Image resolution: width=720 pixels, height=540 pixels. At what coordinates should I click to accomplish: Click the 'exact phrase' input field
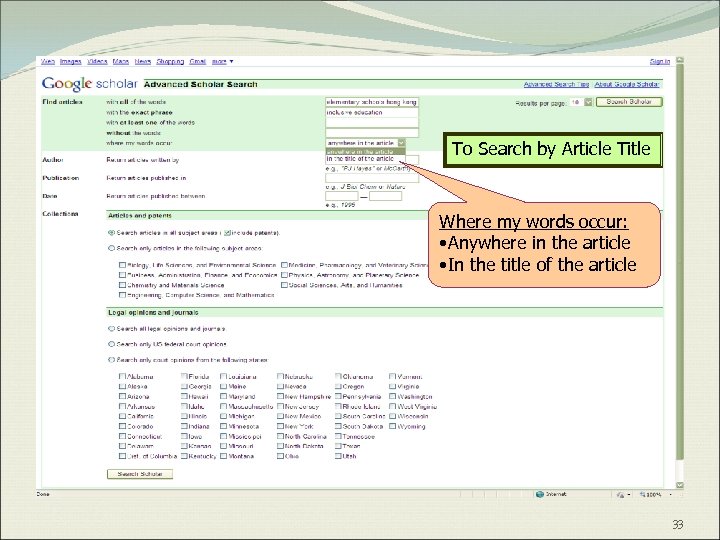[x=372, y=112]
